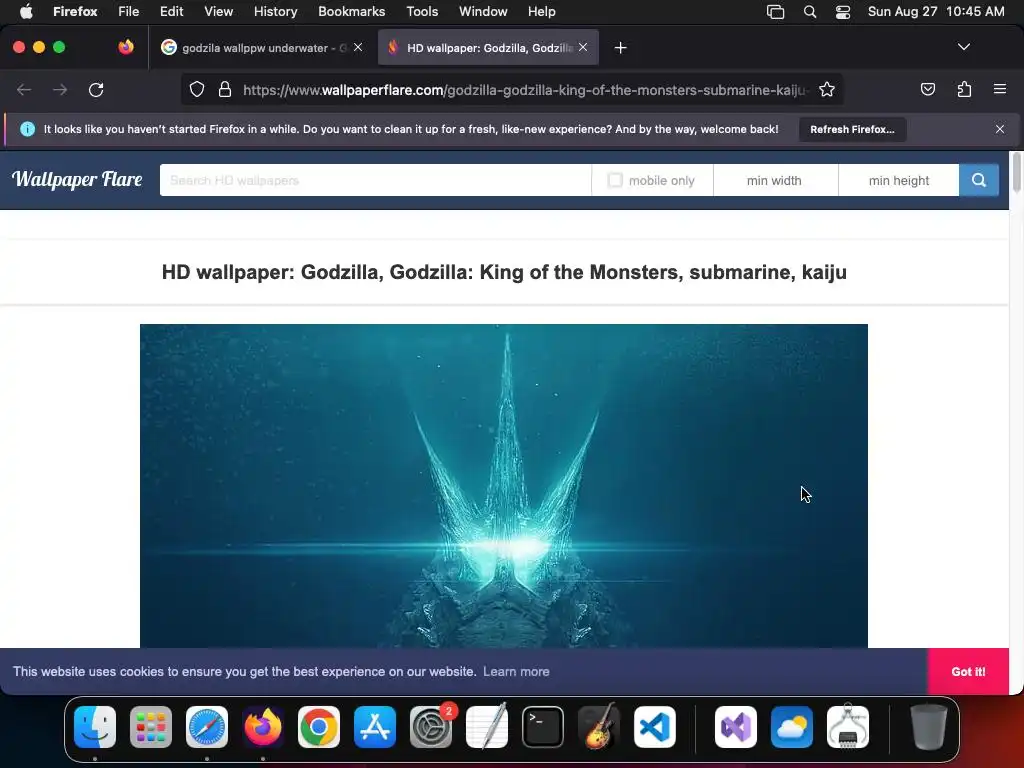Open Stage Manager icon in menu bar
Screen dimensions: 1024x768
tap(776, 12)
